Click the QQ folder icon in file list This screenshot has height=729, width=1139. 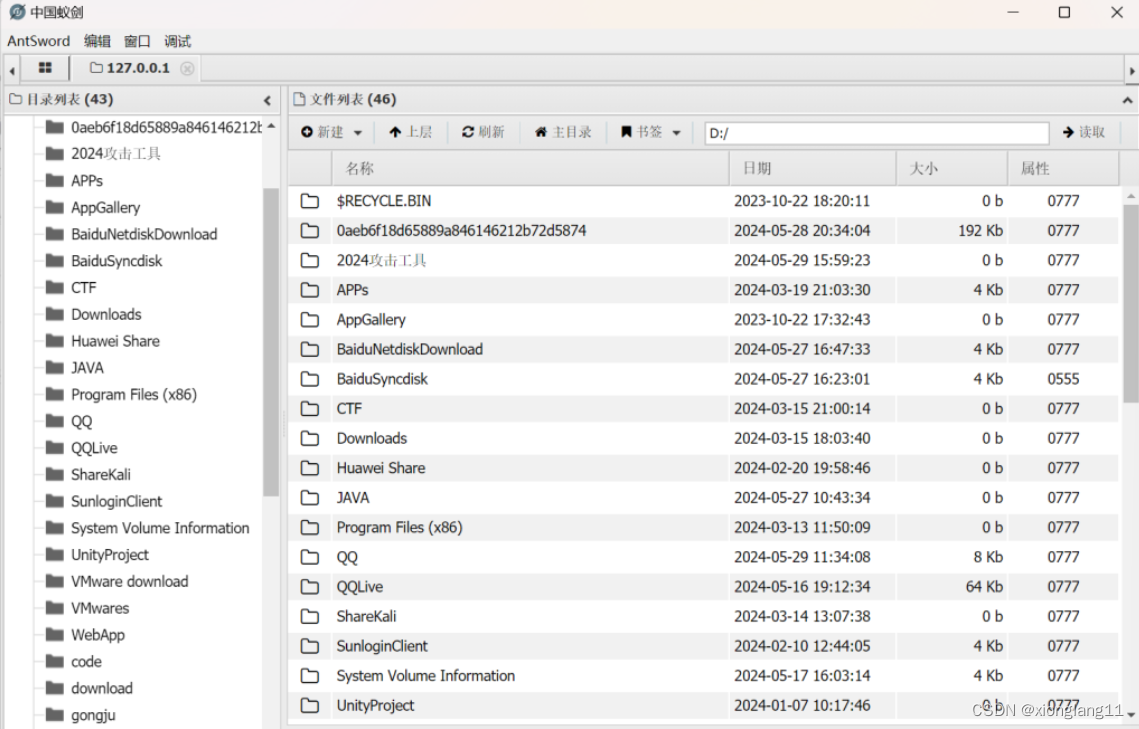pos(310,558)
